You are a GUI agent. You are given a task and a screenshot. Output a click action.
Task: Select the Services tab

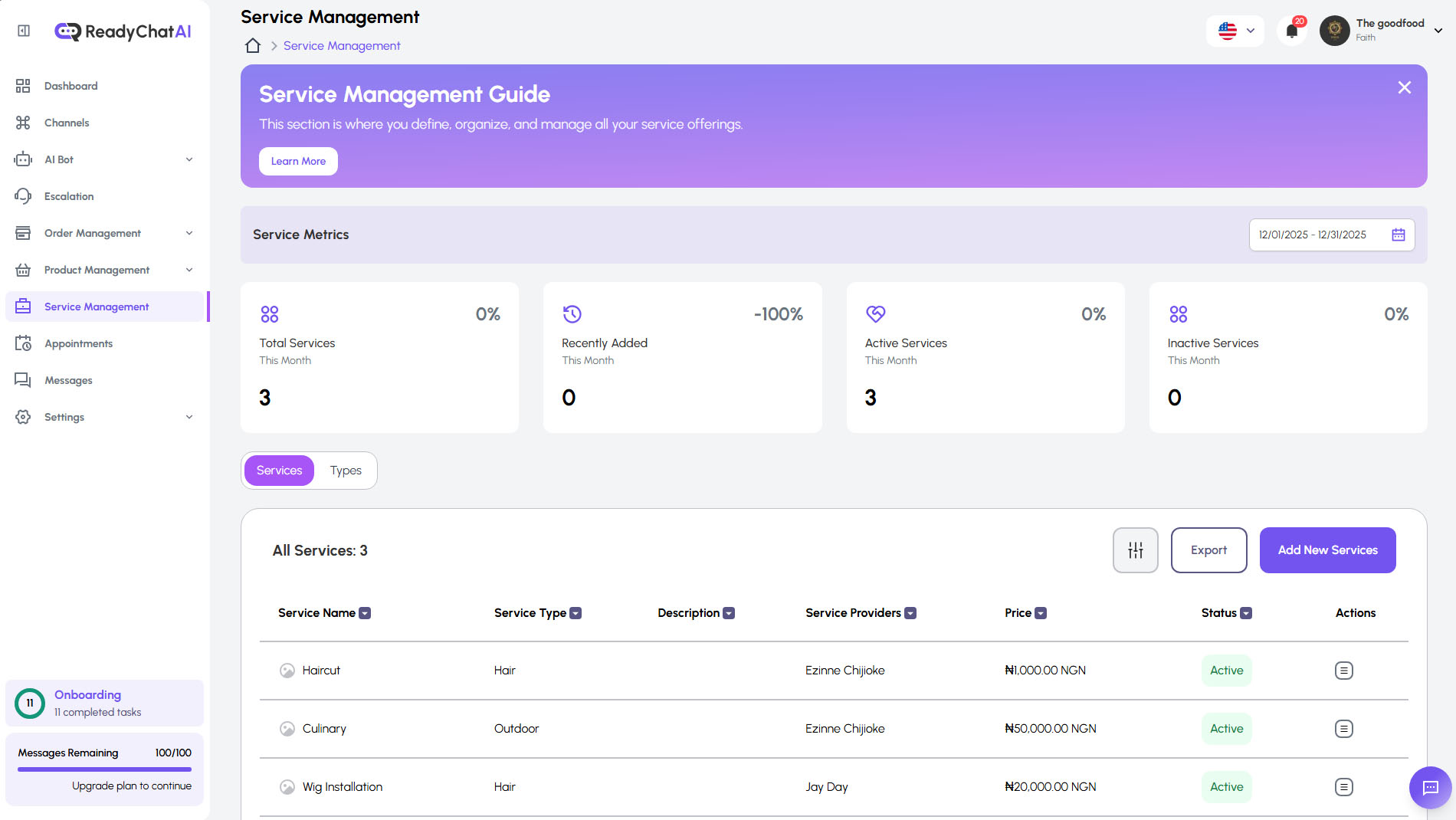(x=278, y=471)
